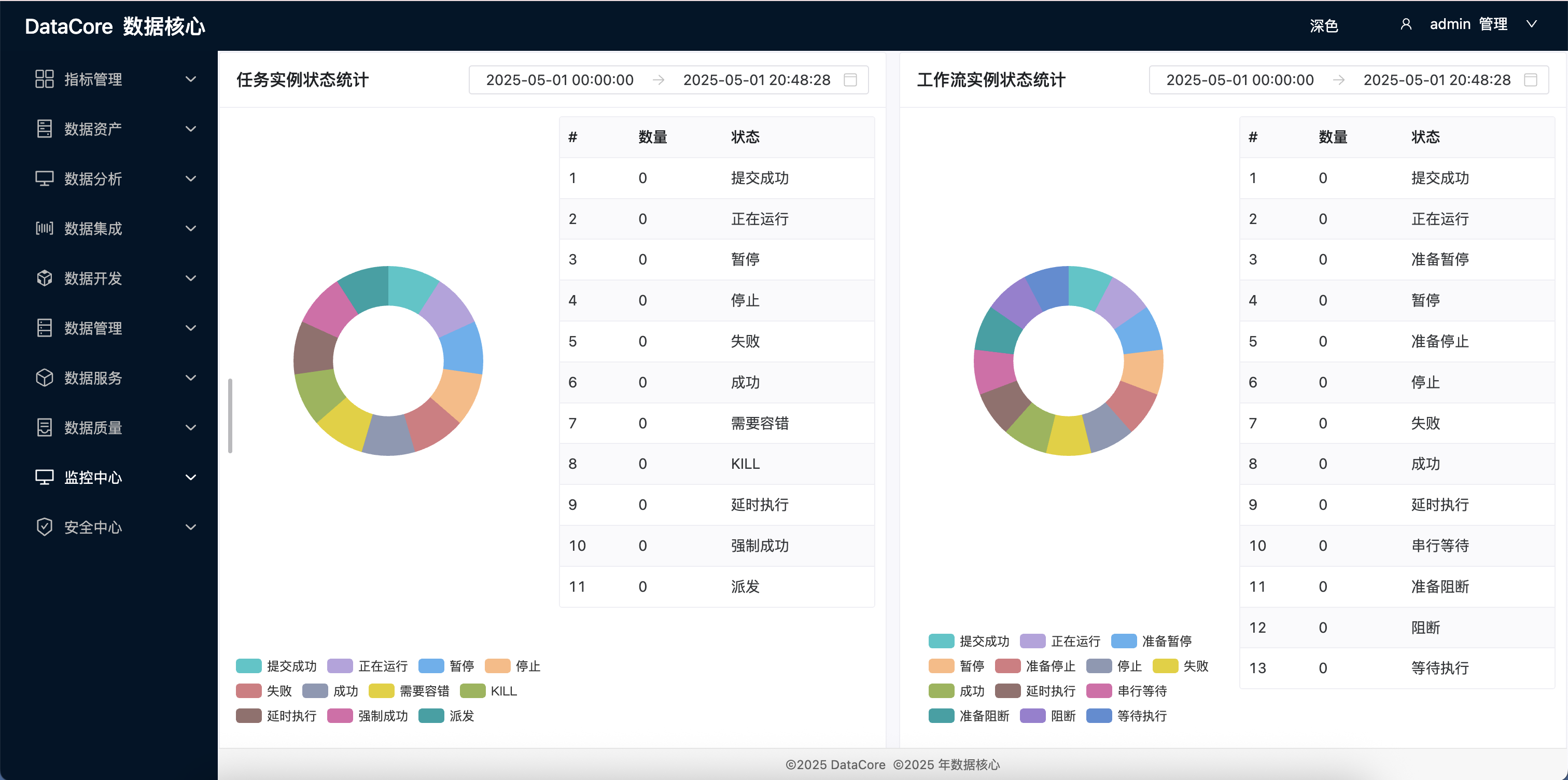Click the 指标管理 grid icon in sidebar
This screenshot has height=780, width=1568.
point(44,79)
